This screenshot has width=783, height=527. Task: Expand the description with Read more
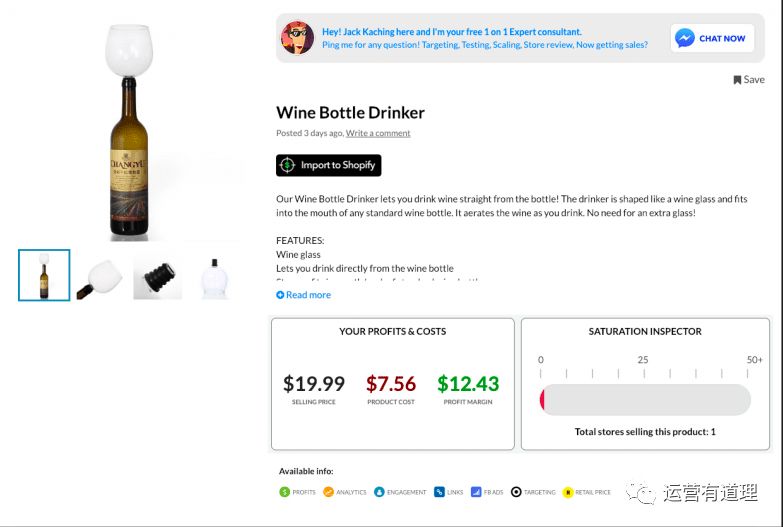[303, 295]
